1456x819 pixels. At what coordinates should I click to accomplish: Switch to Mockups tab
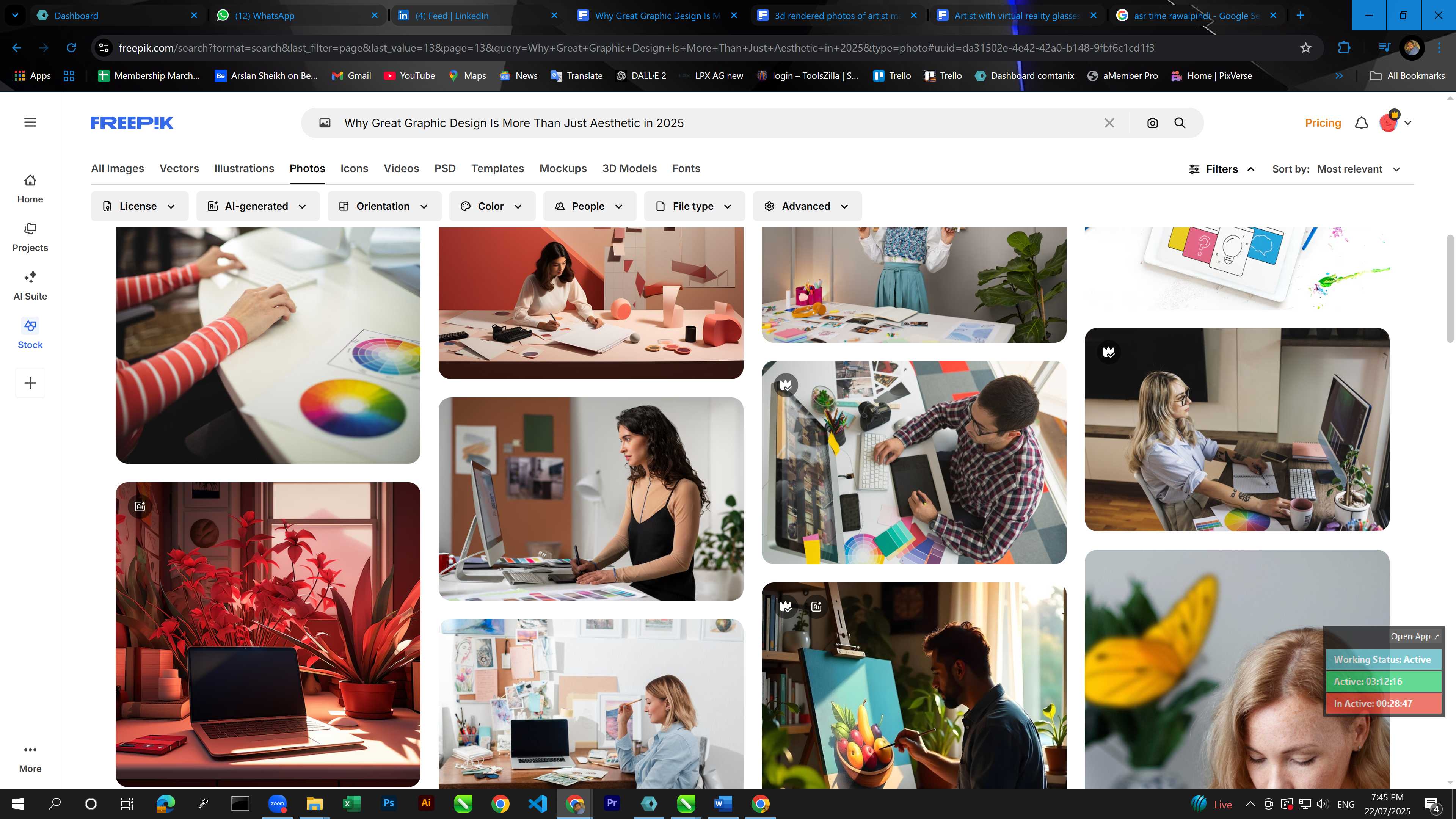(563, 168)
